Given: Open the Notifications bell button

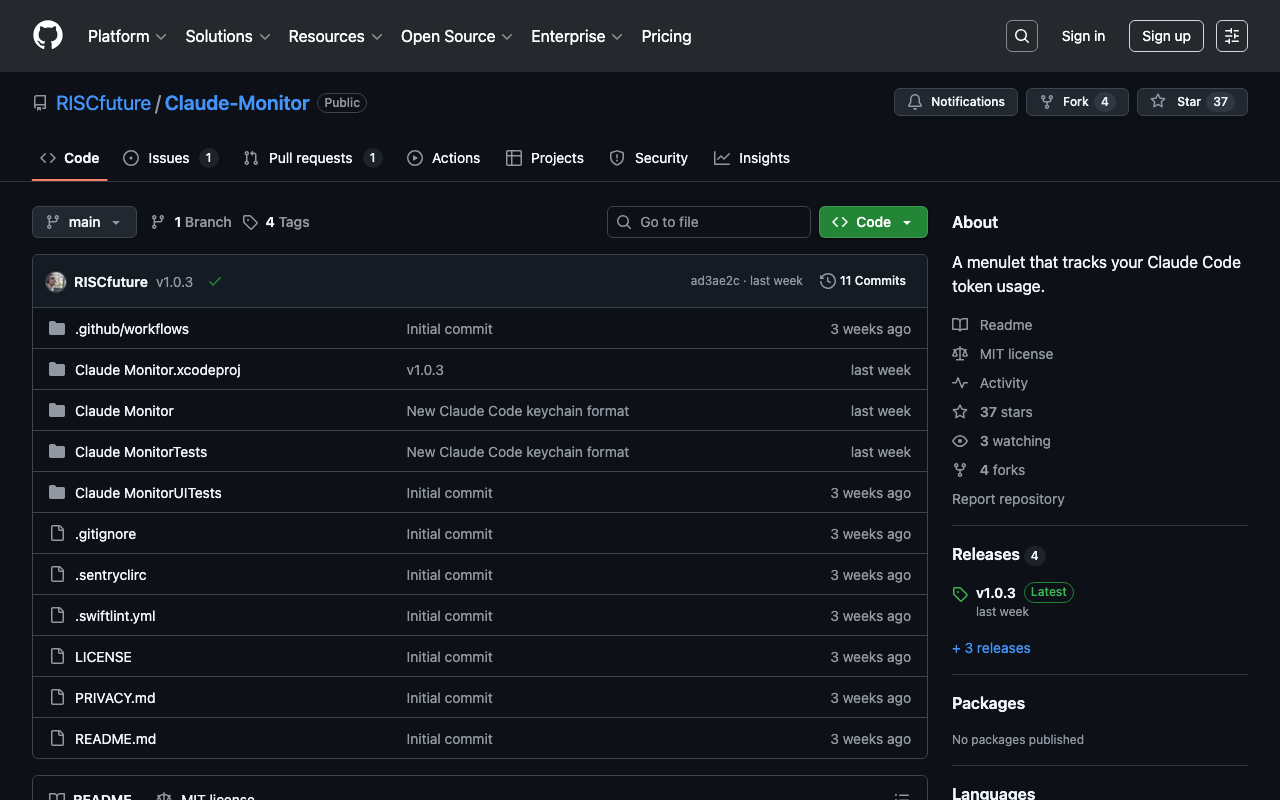Looking at the screenshot, I should tap(955, 102).
